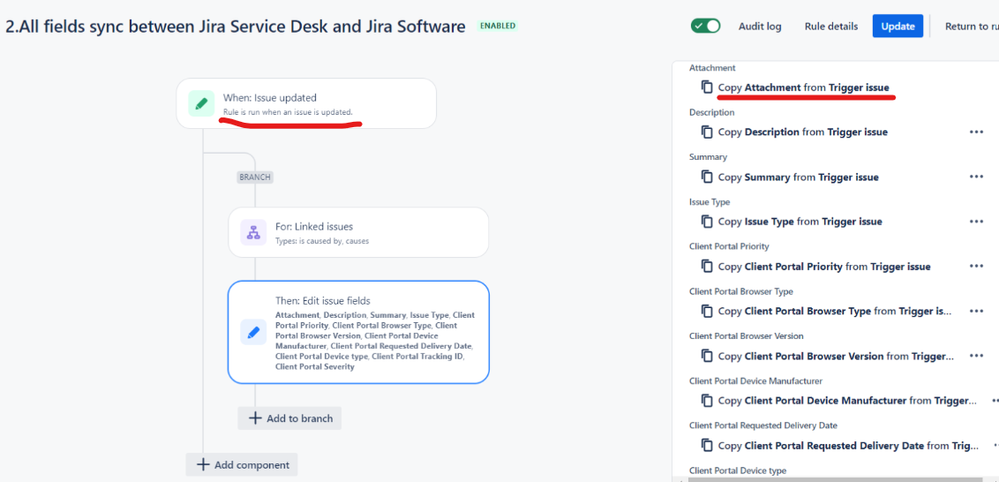The width and height of the screenshot is (999, 482).
Task: Open more options for Client Portal Browser Type
Action: pos(976,311)
